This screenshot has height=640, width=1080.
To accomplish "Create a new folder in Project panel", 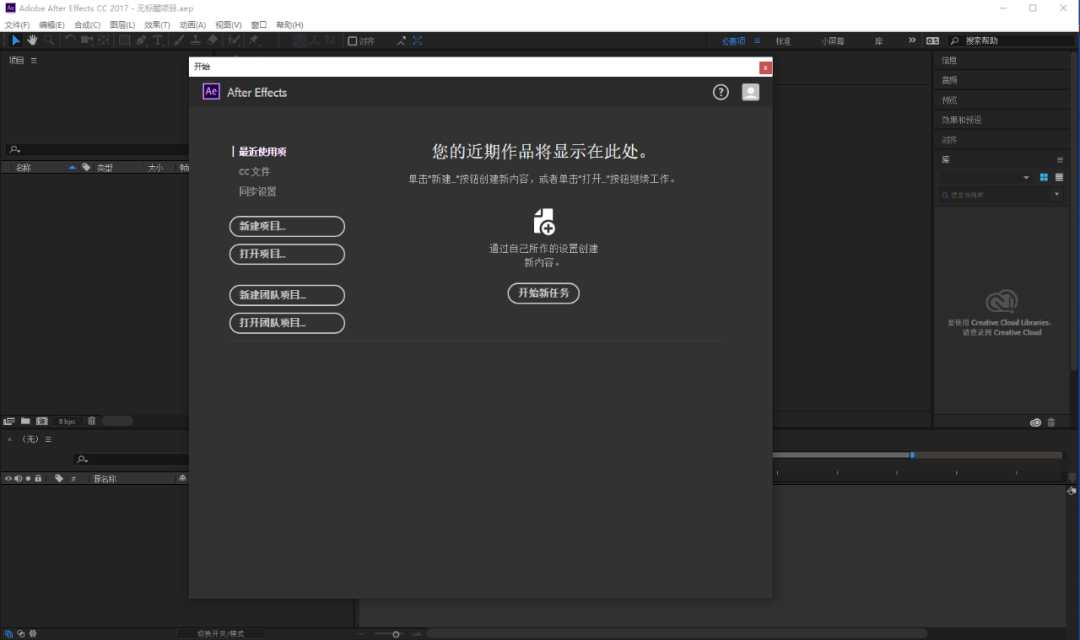I will tap(25, 421).
